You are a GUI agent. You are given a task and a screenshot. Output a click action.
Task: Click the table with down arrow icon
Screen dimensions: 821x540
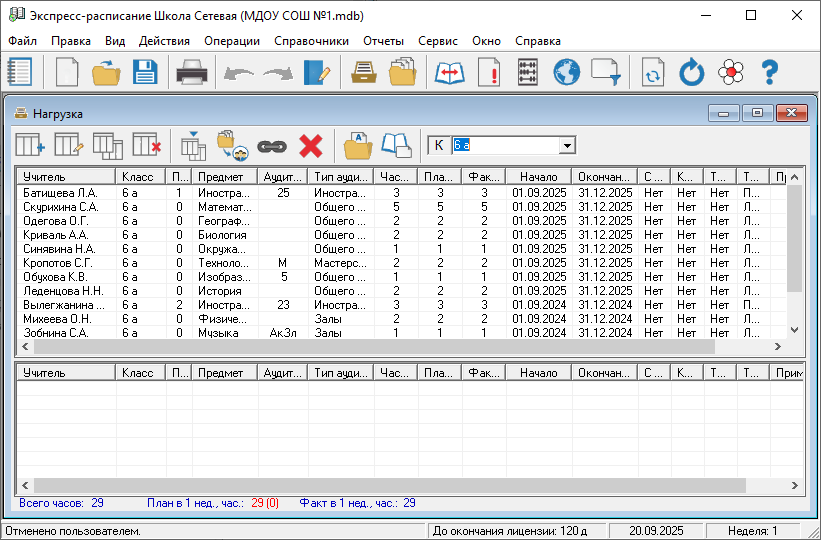click(x=194, y=145)
